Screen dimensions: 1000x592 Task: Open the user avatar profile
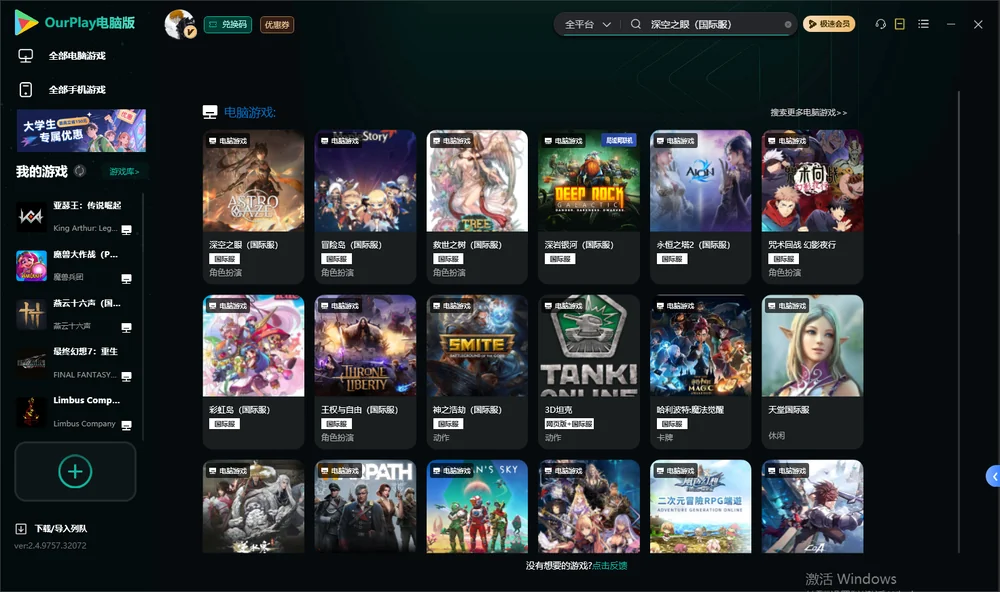click(179, 24)
